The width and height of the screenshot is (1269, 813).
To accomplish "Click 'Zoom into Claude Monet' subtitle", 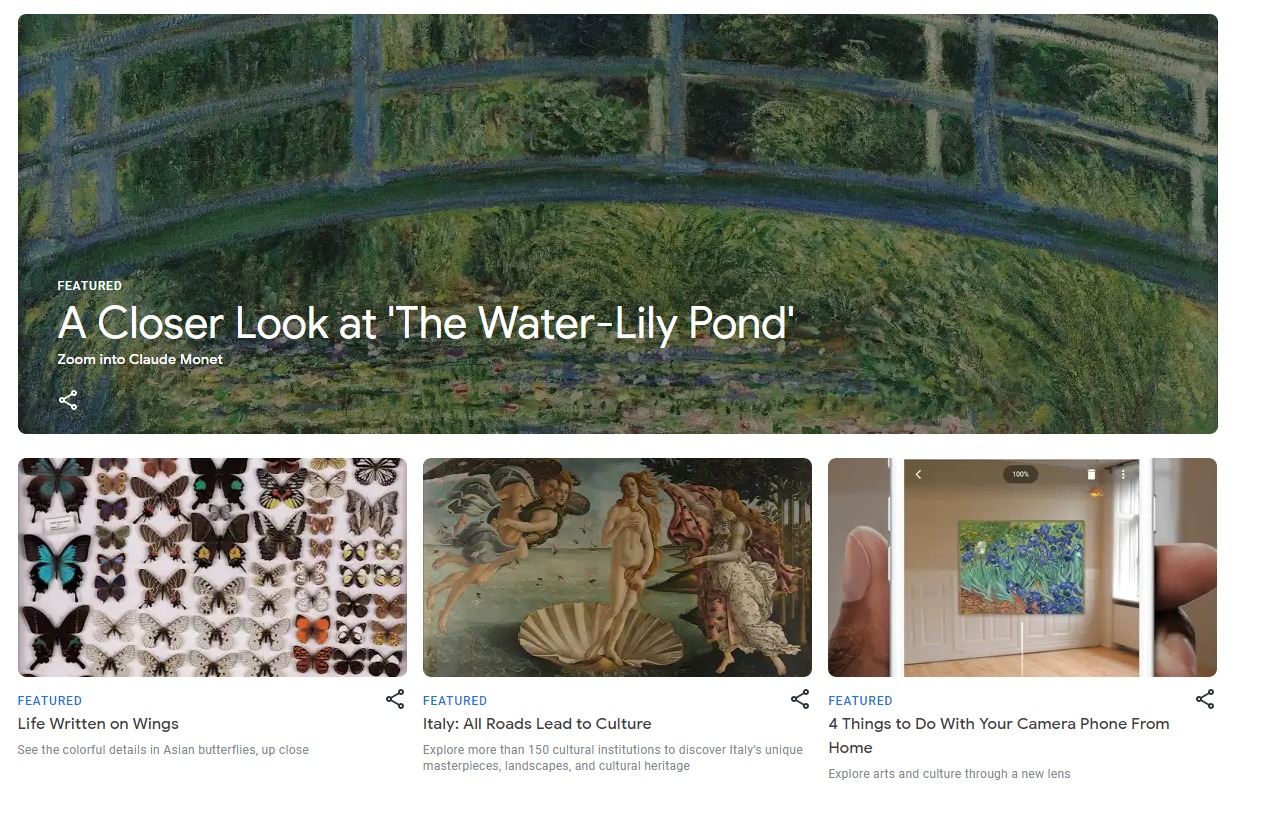I will [x=140, y=359].
